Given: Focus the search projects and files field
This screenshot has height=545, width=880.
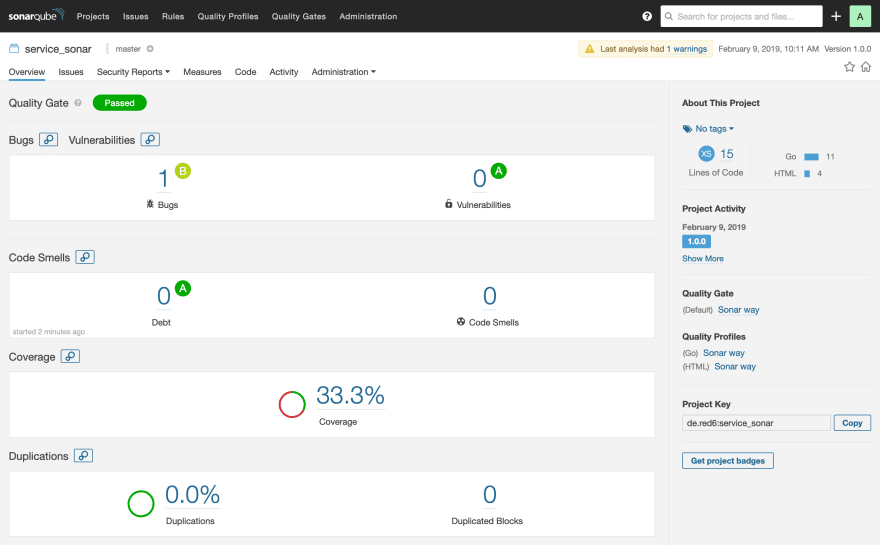Looking at the screenshot, I should 742,16.
